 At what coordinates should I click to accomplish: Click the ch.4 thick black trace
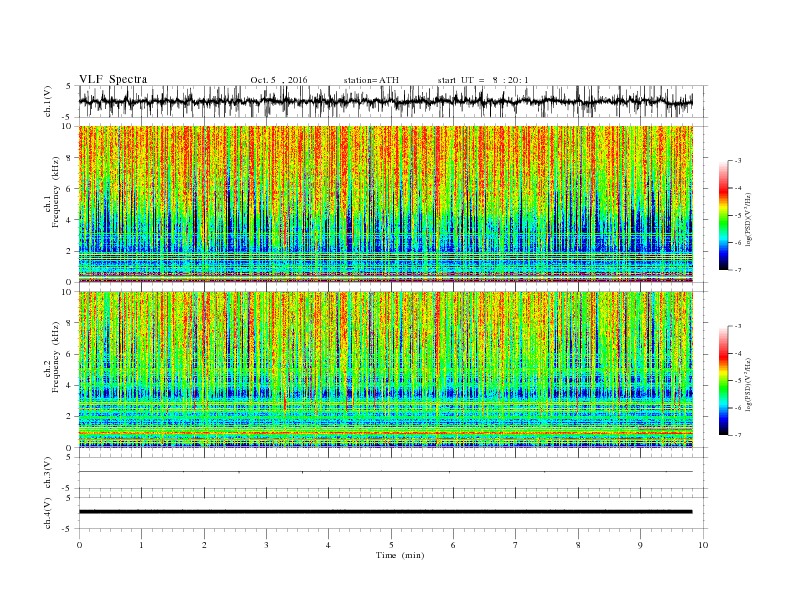[x=386, y=512]
